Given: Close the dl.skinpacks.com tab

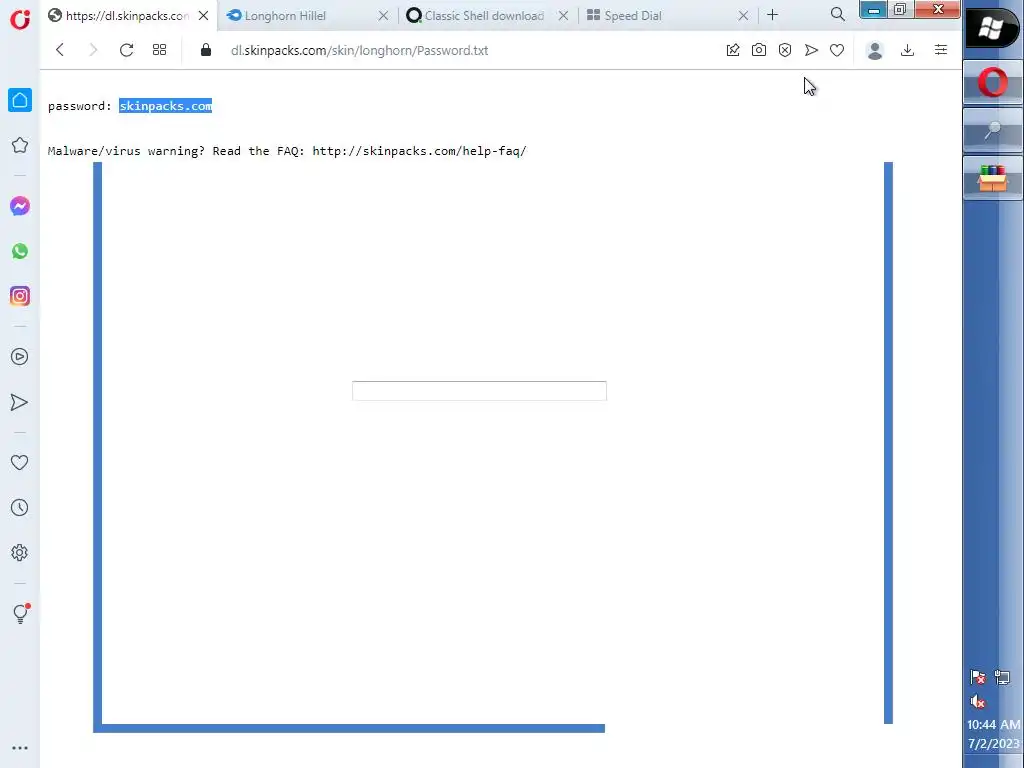Looking at the screenshot, I should pyautogui.click(x=204, y=16).
